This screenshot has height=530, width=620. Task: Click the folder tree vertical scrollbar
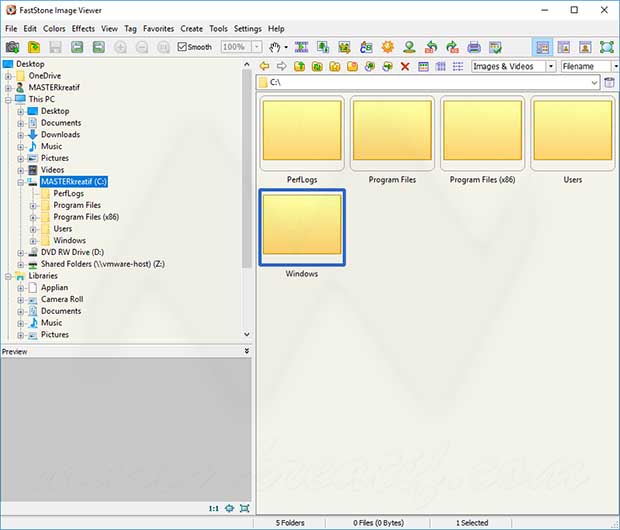pos(247,168)
